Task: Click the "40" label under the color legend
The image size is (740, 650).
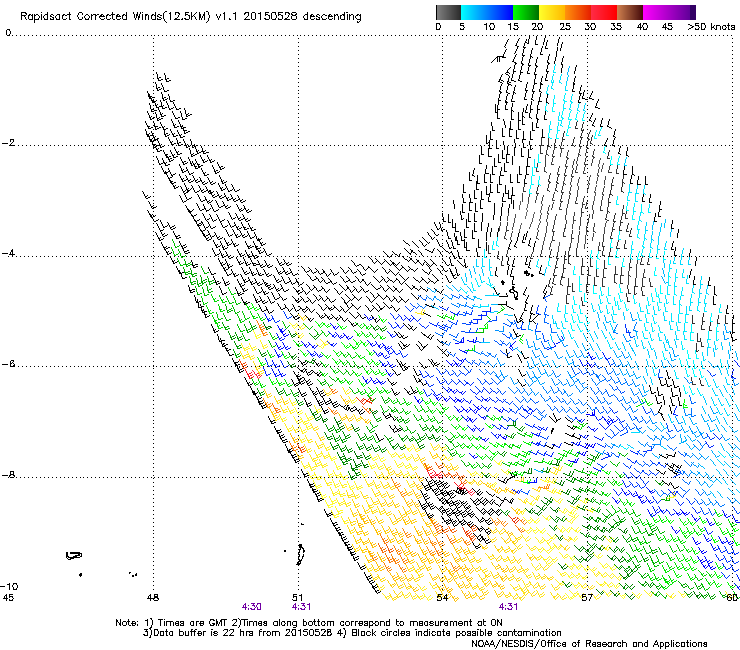Action: (x=642, y=27)
